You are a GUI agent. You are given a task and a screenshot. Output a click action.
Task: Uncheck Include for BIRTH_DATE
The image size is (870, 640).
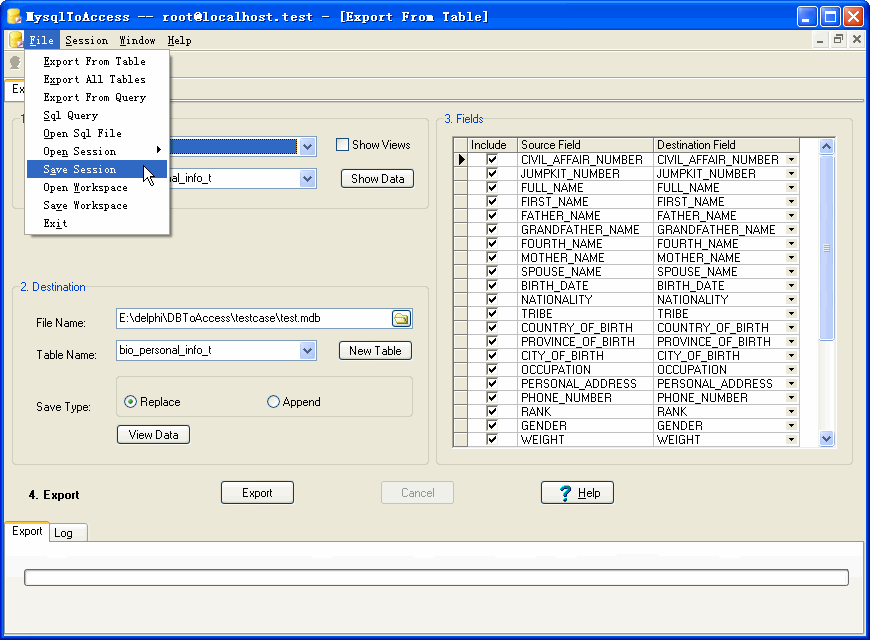(x=492, y=285)
